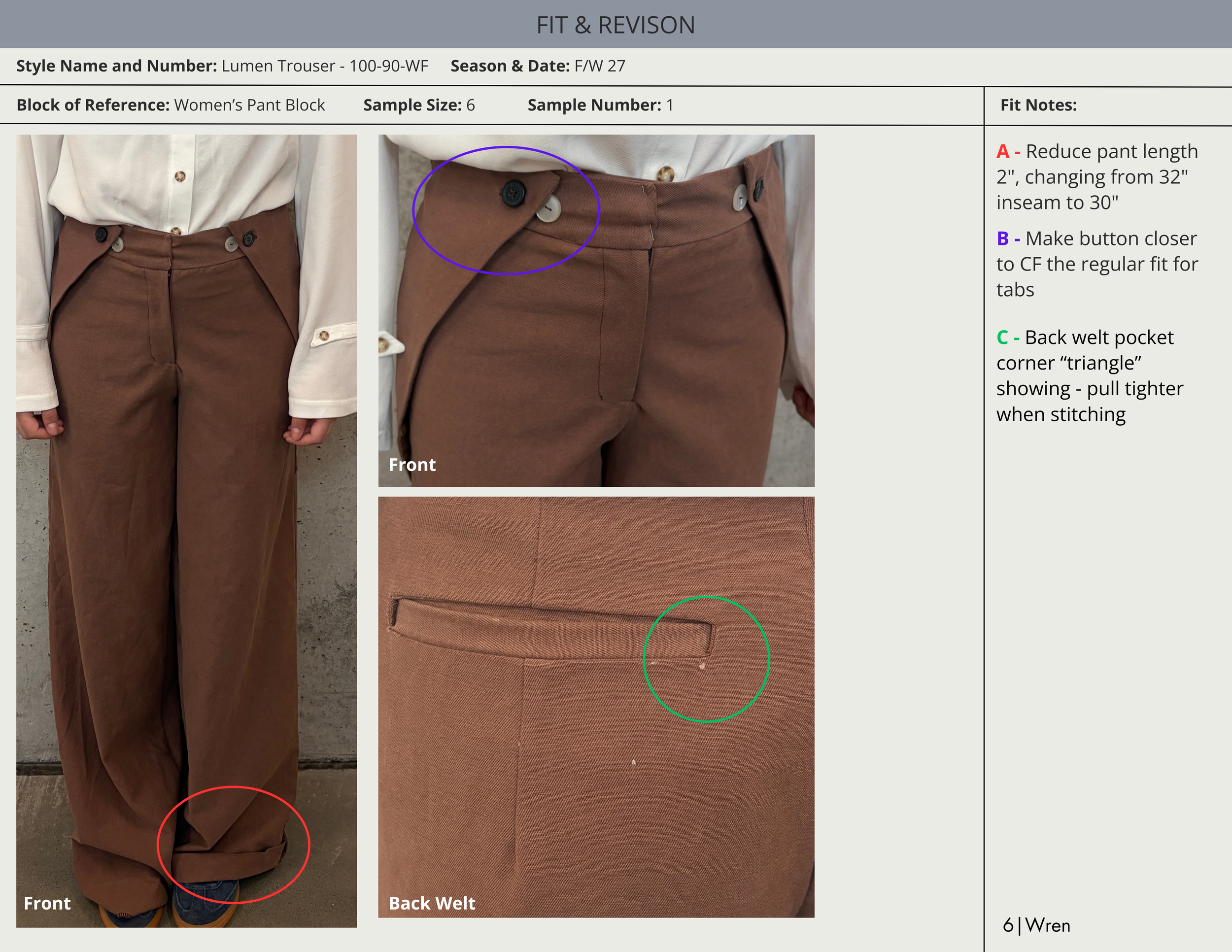Click the green letter C marker
The width and height of the screenshot is (1232, 952).
(x=1002, y=337)
